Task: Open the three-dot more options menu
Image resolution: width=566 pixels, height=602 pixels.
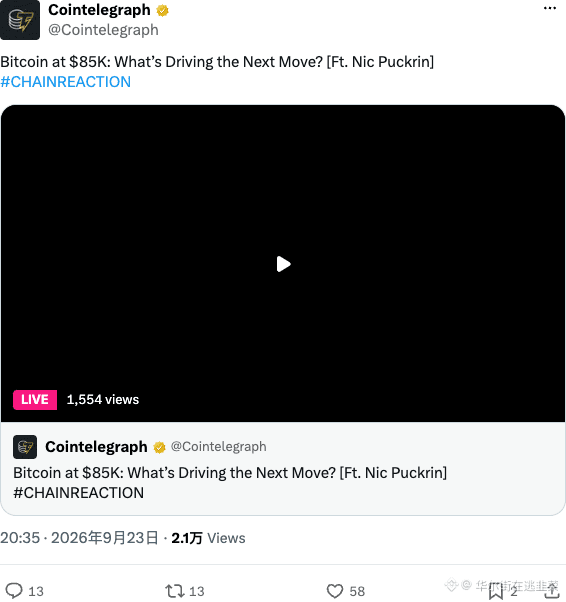Action: coord(549,8)
